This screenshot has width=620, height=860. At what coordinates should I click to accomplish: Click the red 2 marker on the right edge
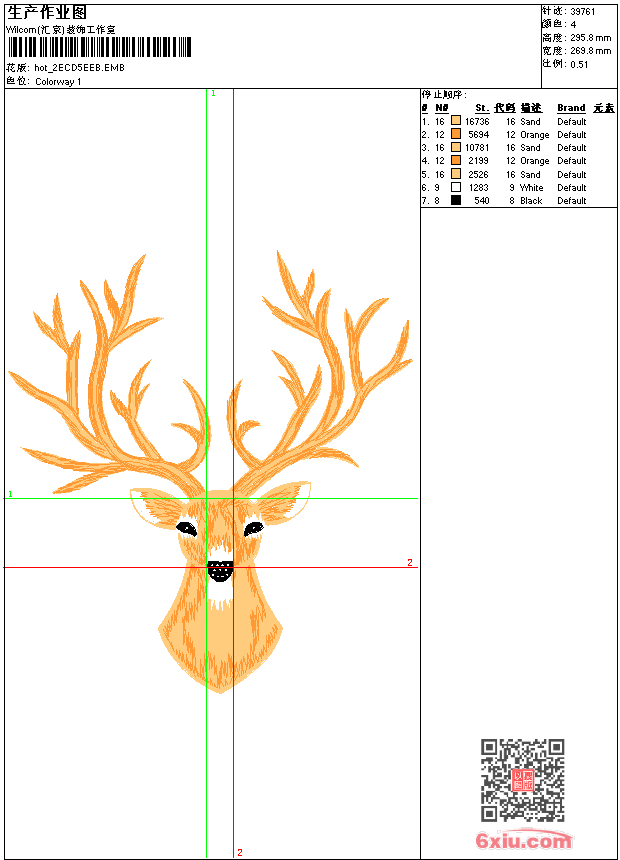[410, 563]
